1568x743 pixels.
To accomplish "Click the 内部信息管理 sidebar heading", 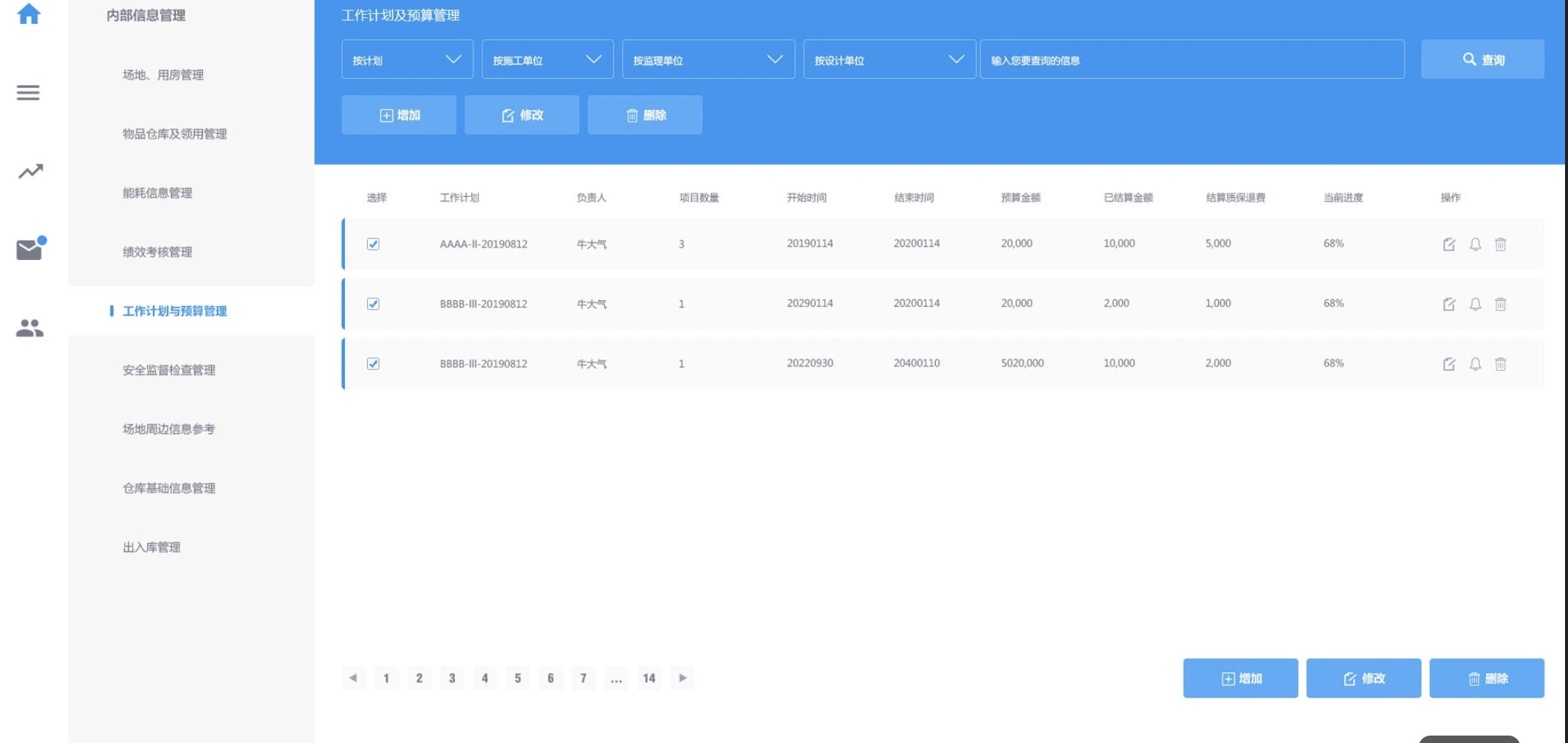I will [x=146, y=16].
